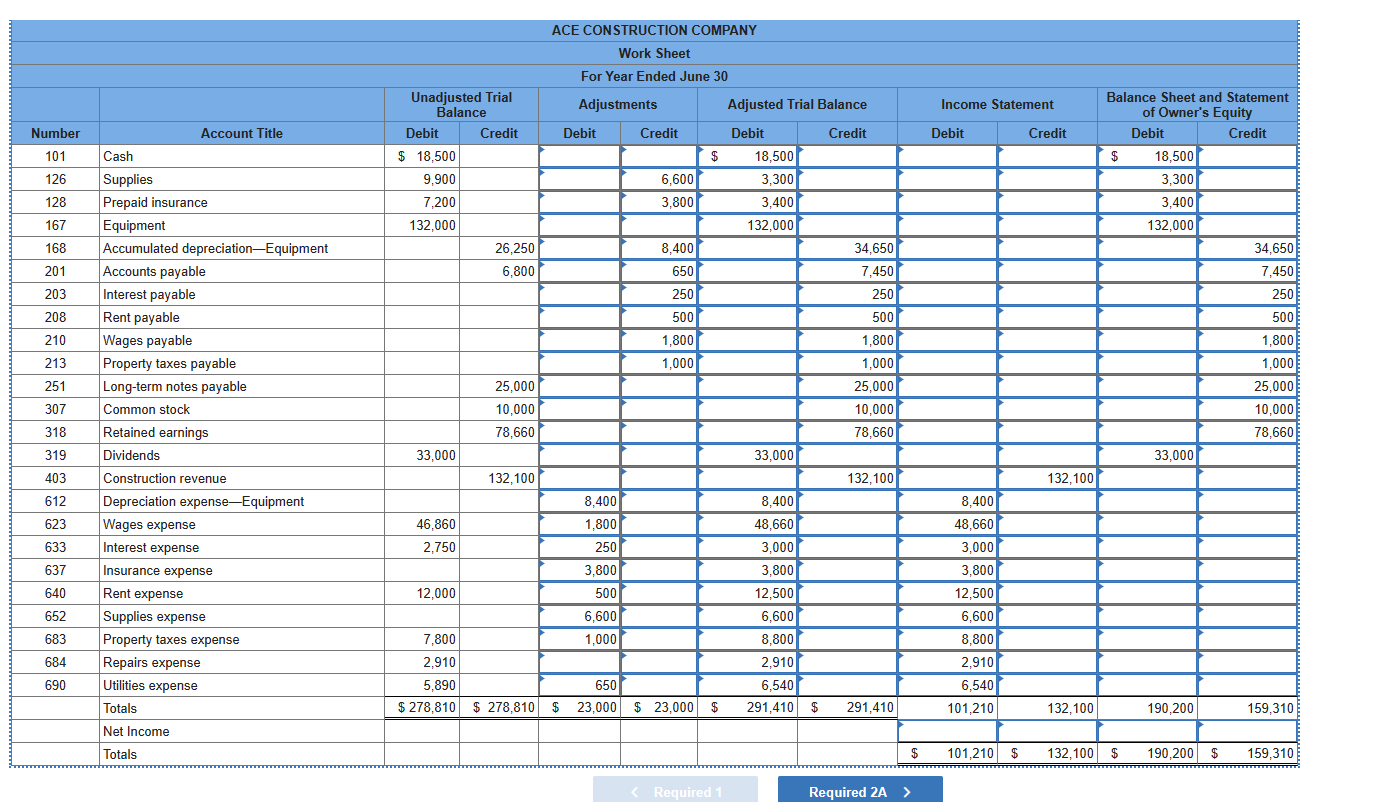Select Totals balance sheet credit 159,310 cell
The width and height of the screenshot is (1389, 802).
[1247, 708]
